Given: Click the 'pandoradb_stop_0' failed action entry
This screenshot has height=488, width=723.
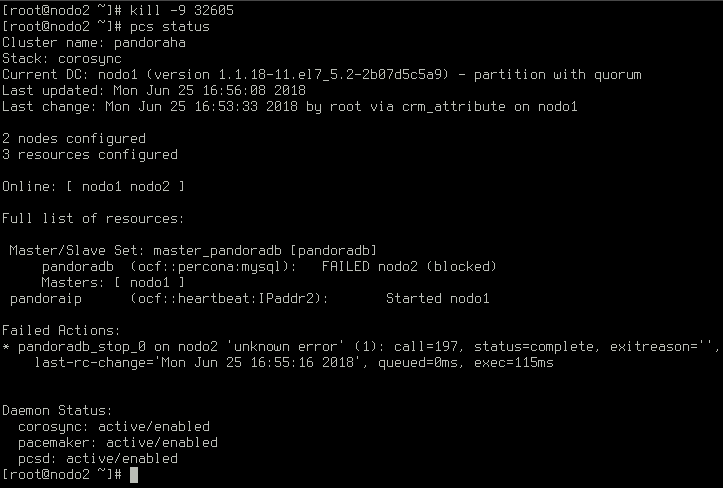Looking at the screenshot, I should (82, 347).
